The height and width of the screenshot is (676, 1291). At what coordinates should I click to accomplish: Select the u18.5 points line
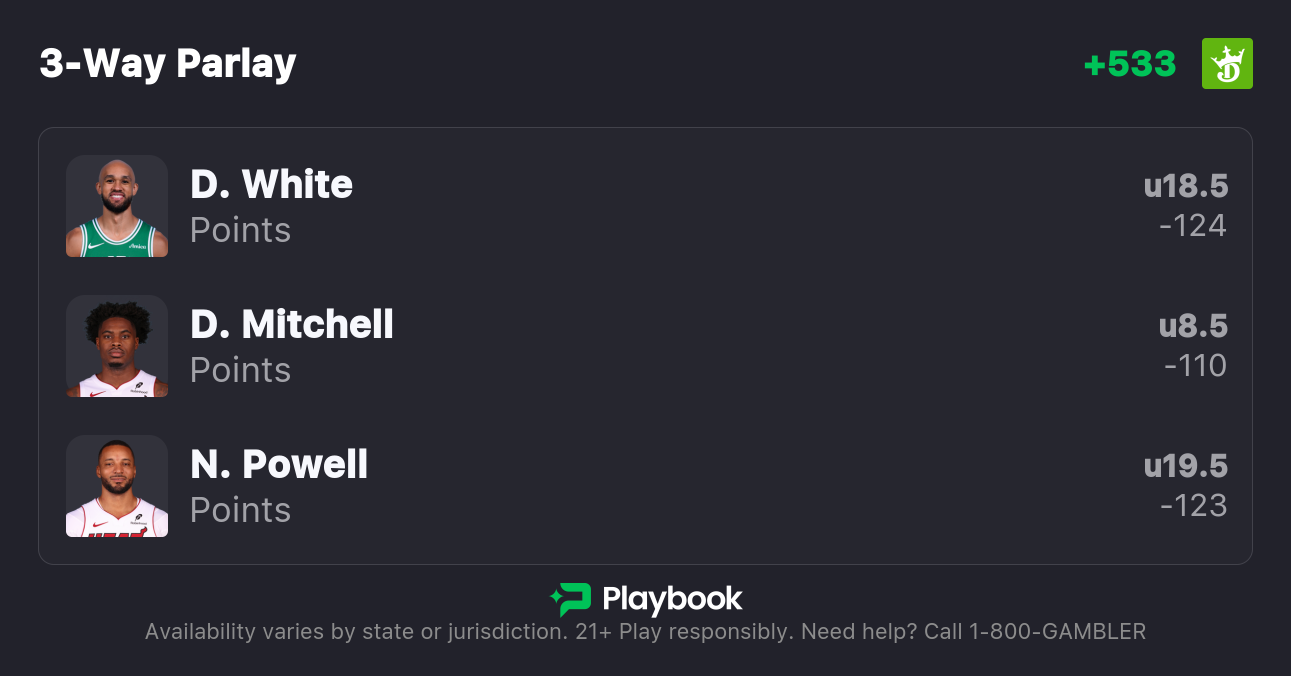(x=1186, y=187)
